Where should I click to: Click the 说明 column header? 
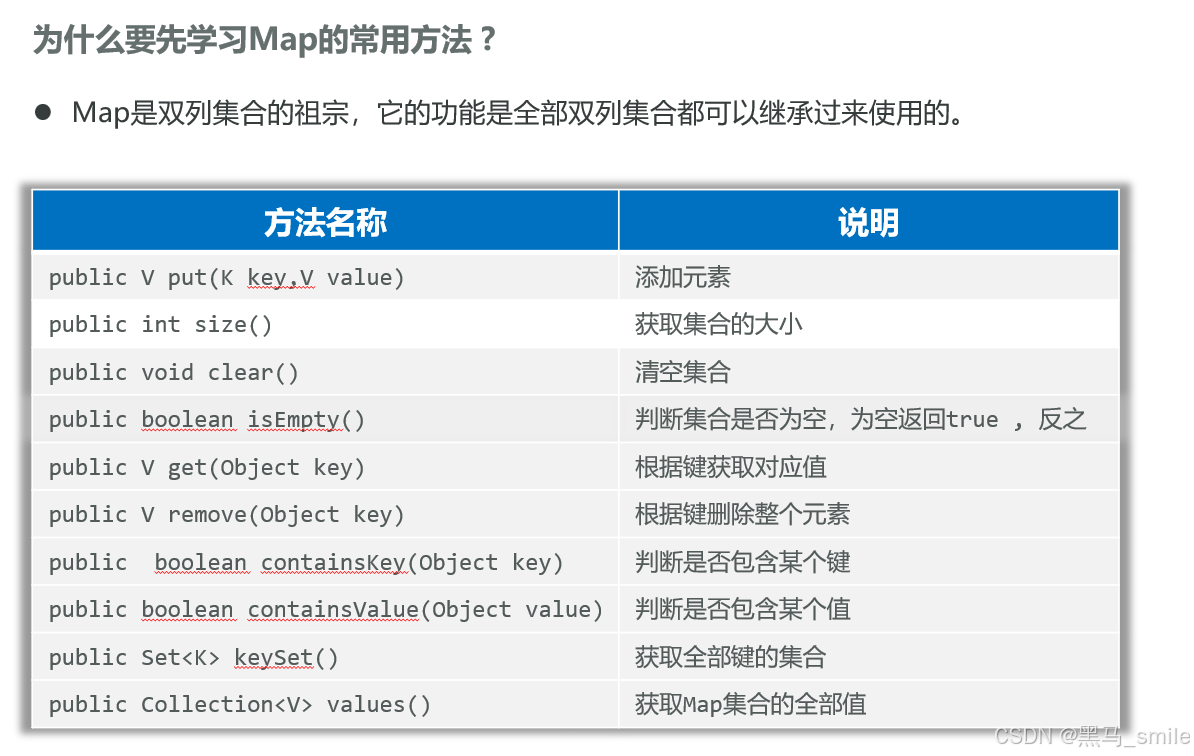point(867,219)
